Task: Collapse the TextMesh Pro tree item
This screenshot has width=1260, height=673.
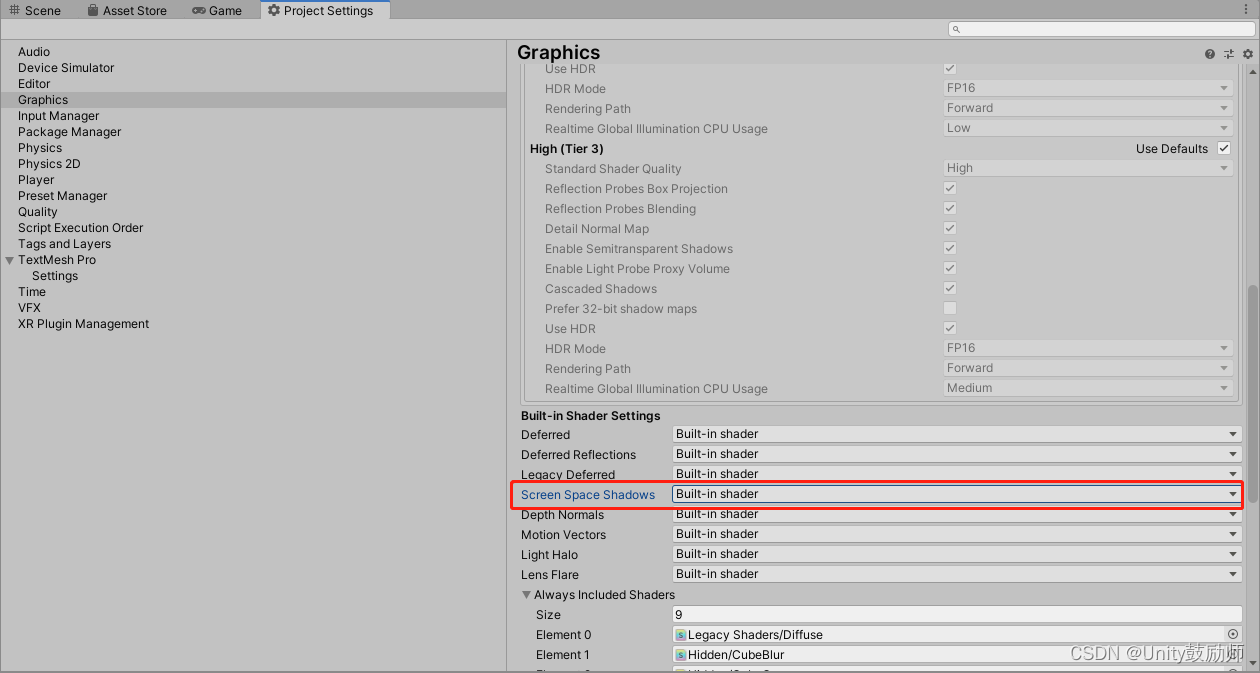Action: (x=9, y=260)
